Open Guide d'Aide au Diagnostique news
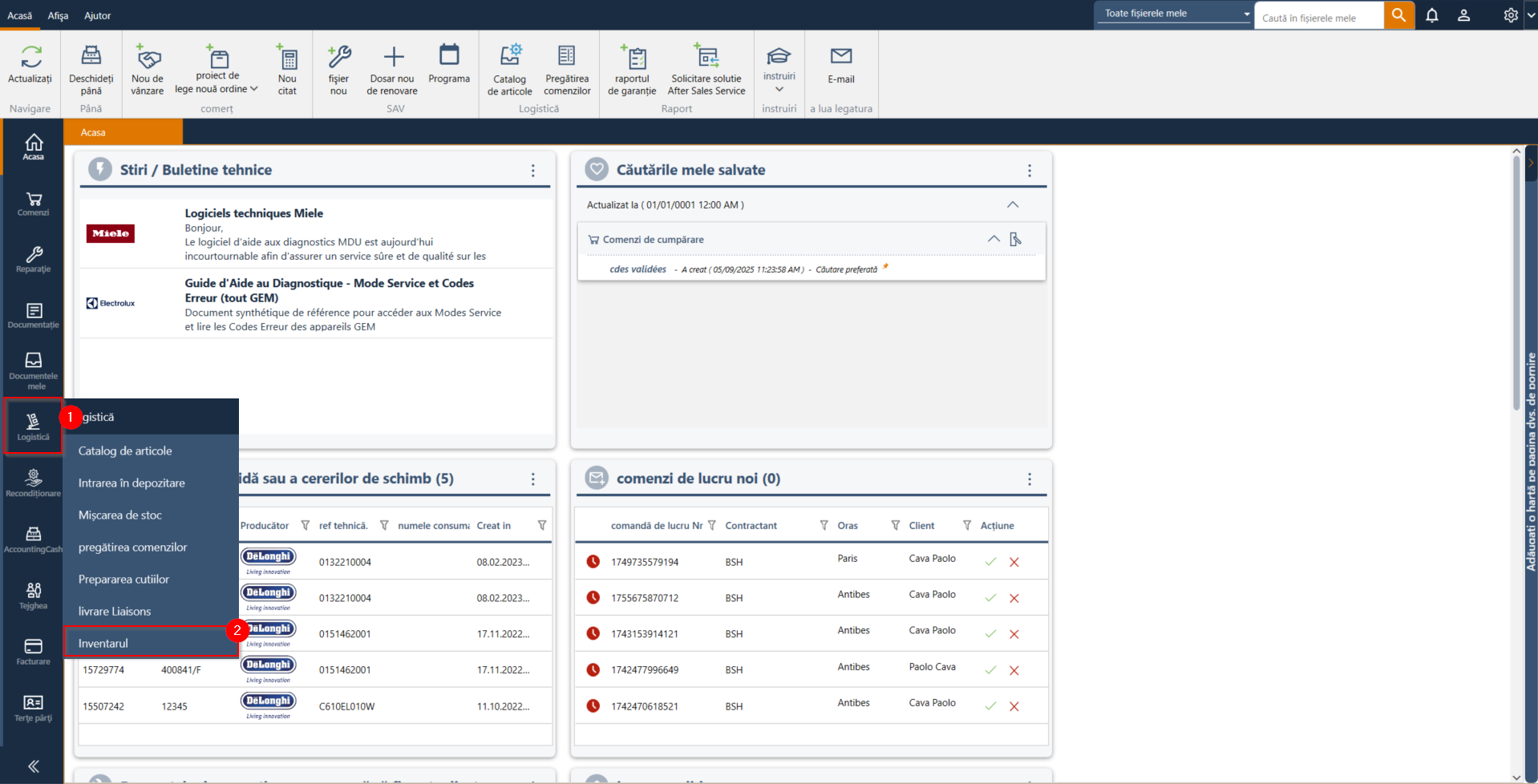The width and height of the screenshot is (1538, 784). click(330, 290)
